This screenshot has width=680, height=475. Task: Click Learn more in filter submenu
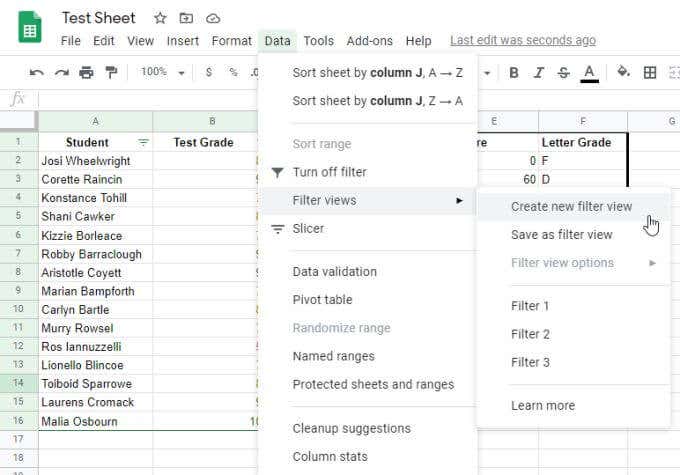pyautogui.click(x=542, y=406)
